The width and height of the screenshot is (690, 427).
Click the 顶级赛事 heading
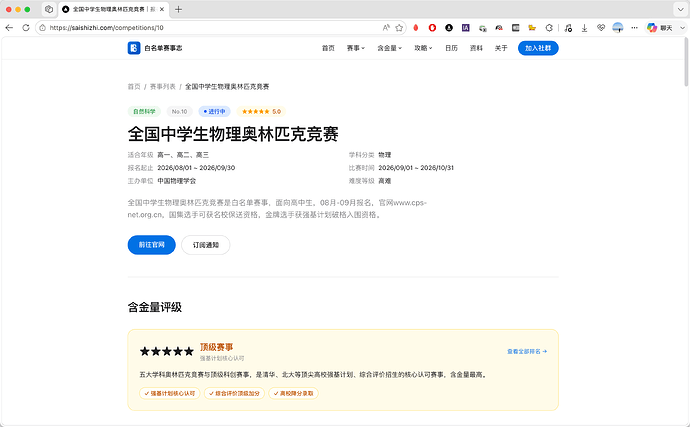[x=217, y=347]
